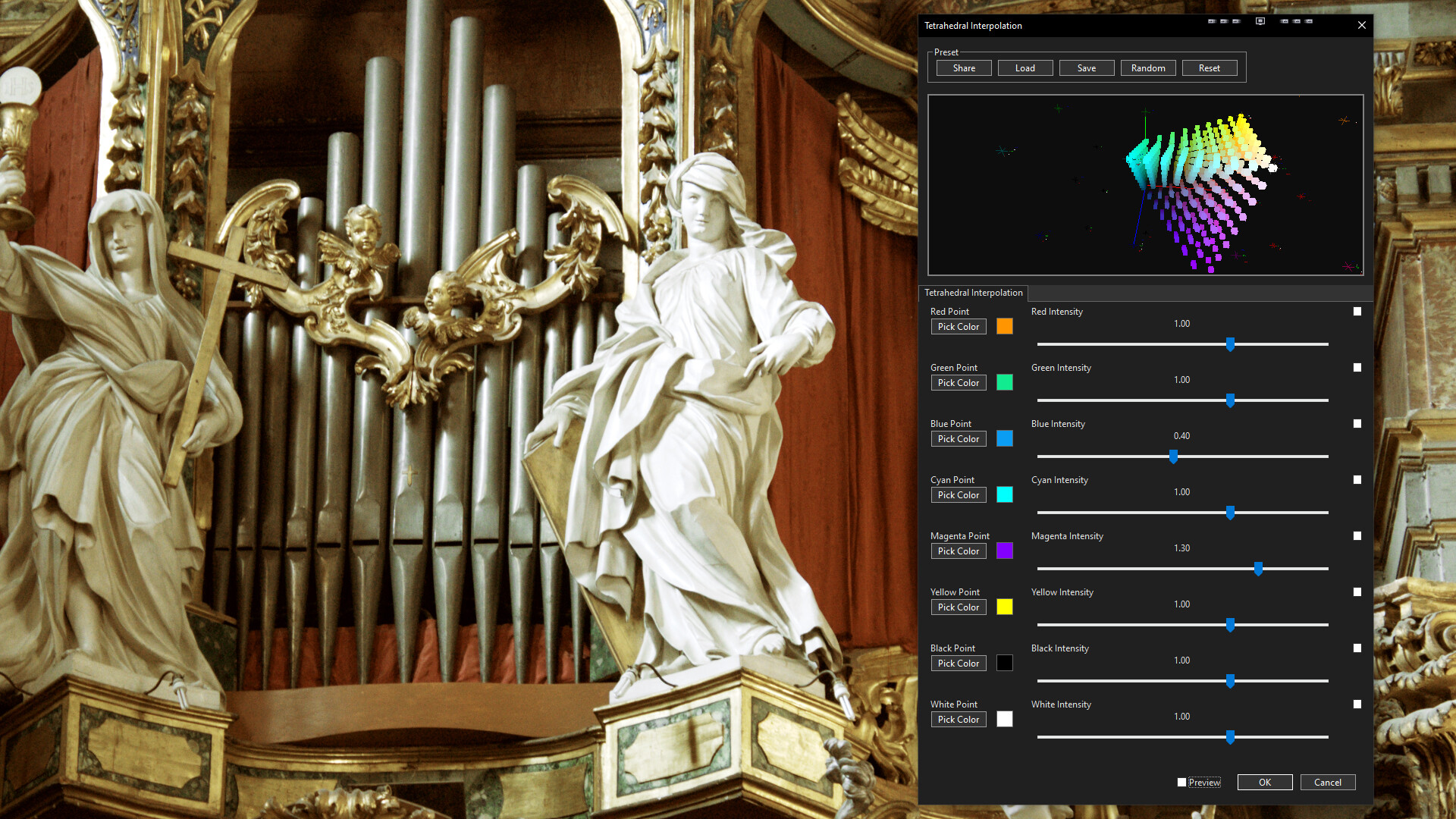
Task: Open the cyan Cyan Point swatch
Action: tap(1005, 494)
